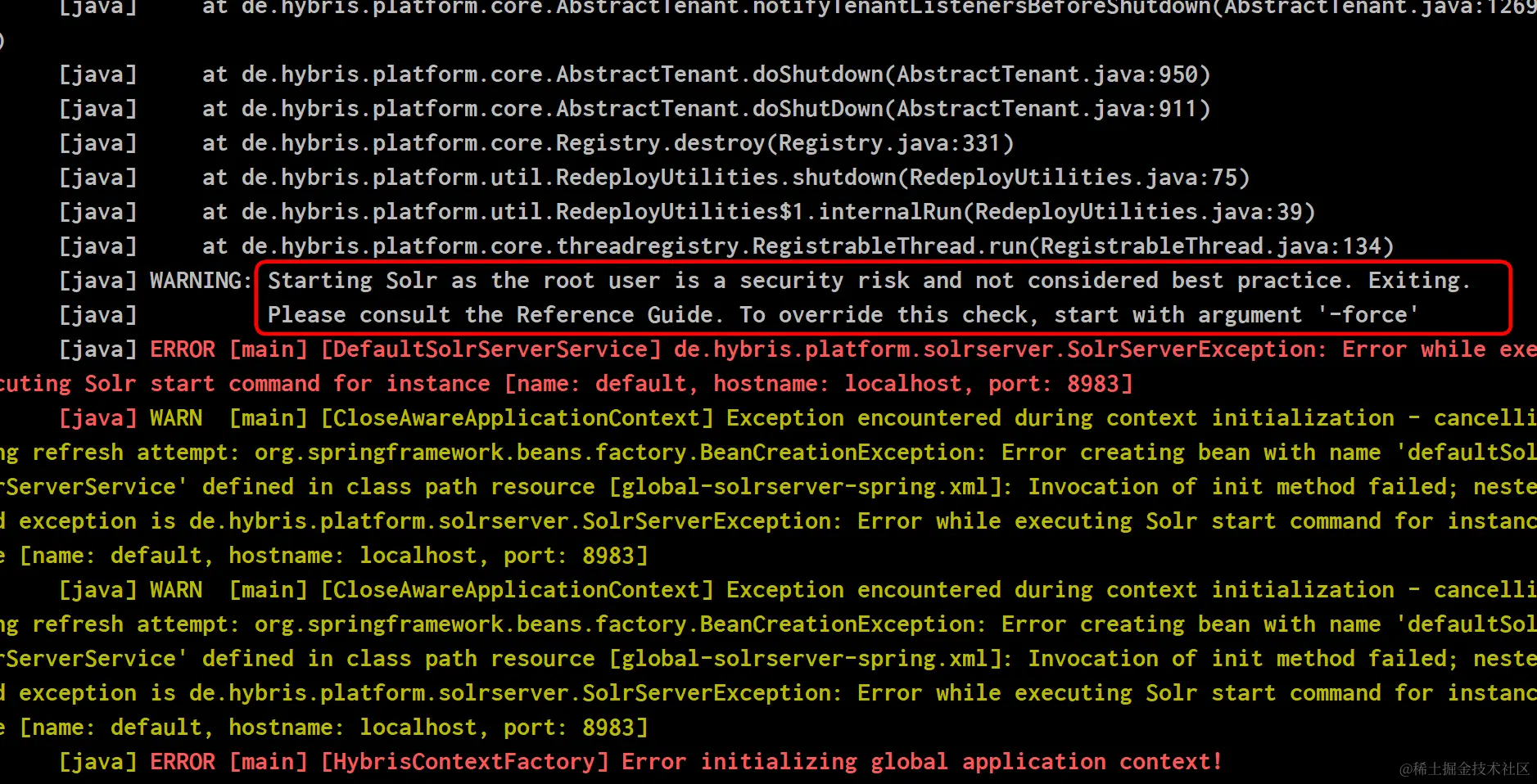1537x784 pixels.
Task: Click the ERROR label before [DefaultSolrServerService]
Action: (183, 349)
